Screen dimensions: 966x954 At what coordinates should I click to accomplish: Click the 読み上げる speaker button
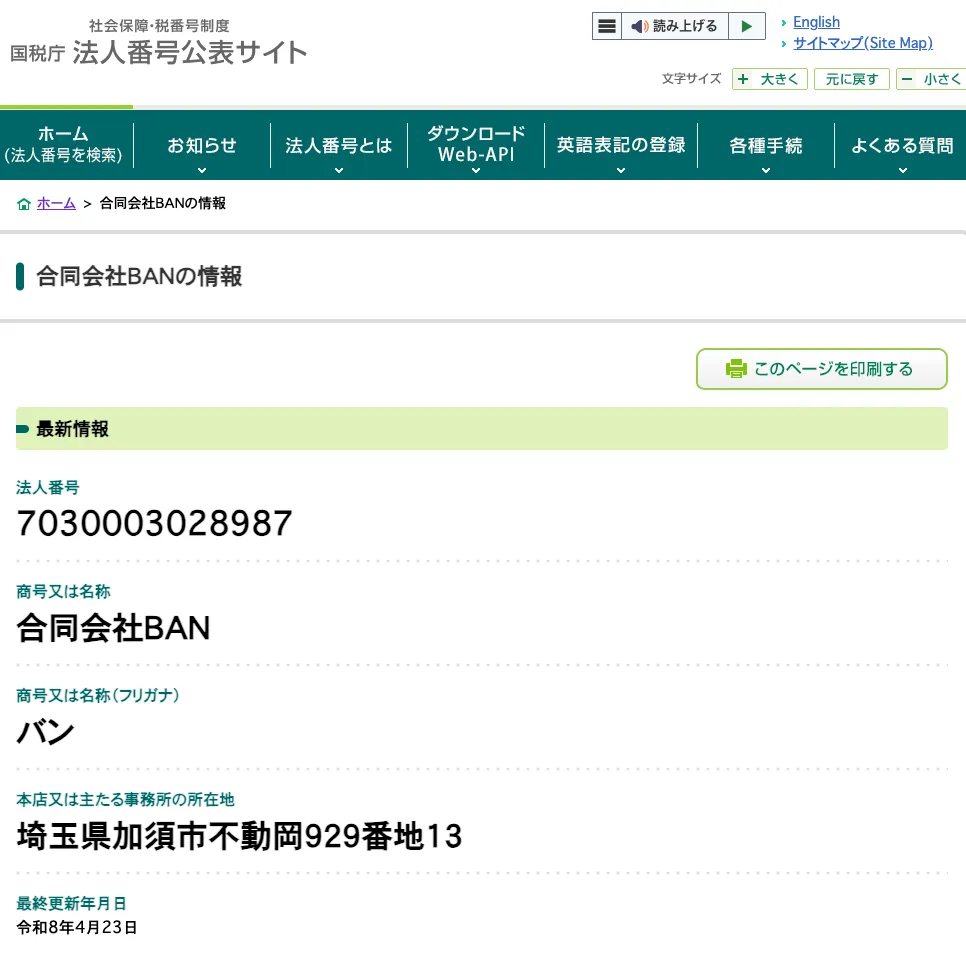(675, 26)
